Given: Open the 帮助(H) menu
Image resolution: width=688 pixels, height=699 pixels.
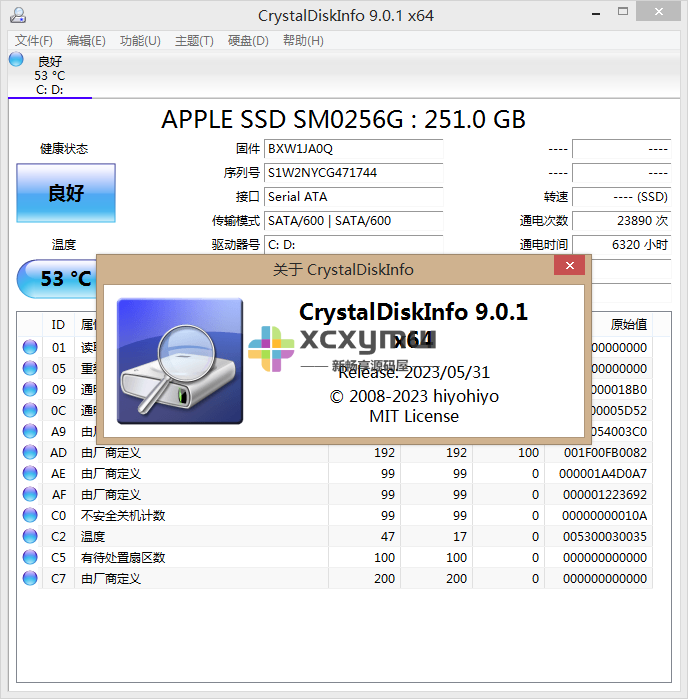Looking at the screenshot, I should pos(303,41).
